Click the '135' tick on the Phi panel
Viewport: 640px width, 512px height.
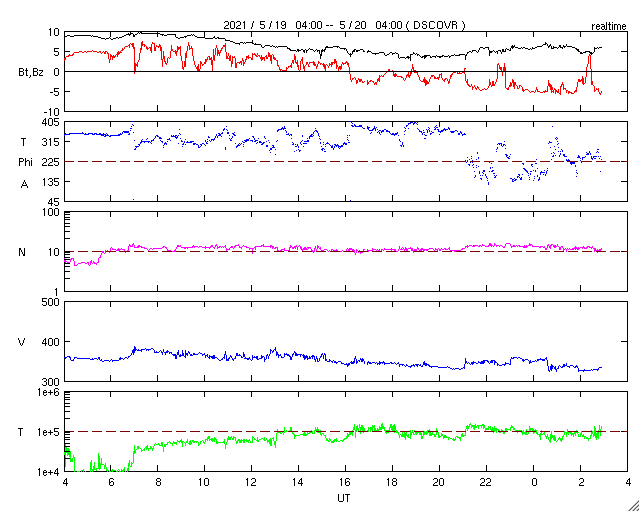(51, 182)
